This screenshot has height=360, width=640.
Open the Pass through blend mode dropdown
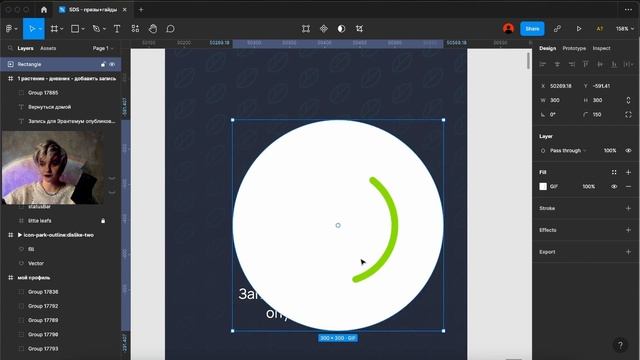tap(568, 151)
